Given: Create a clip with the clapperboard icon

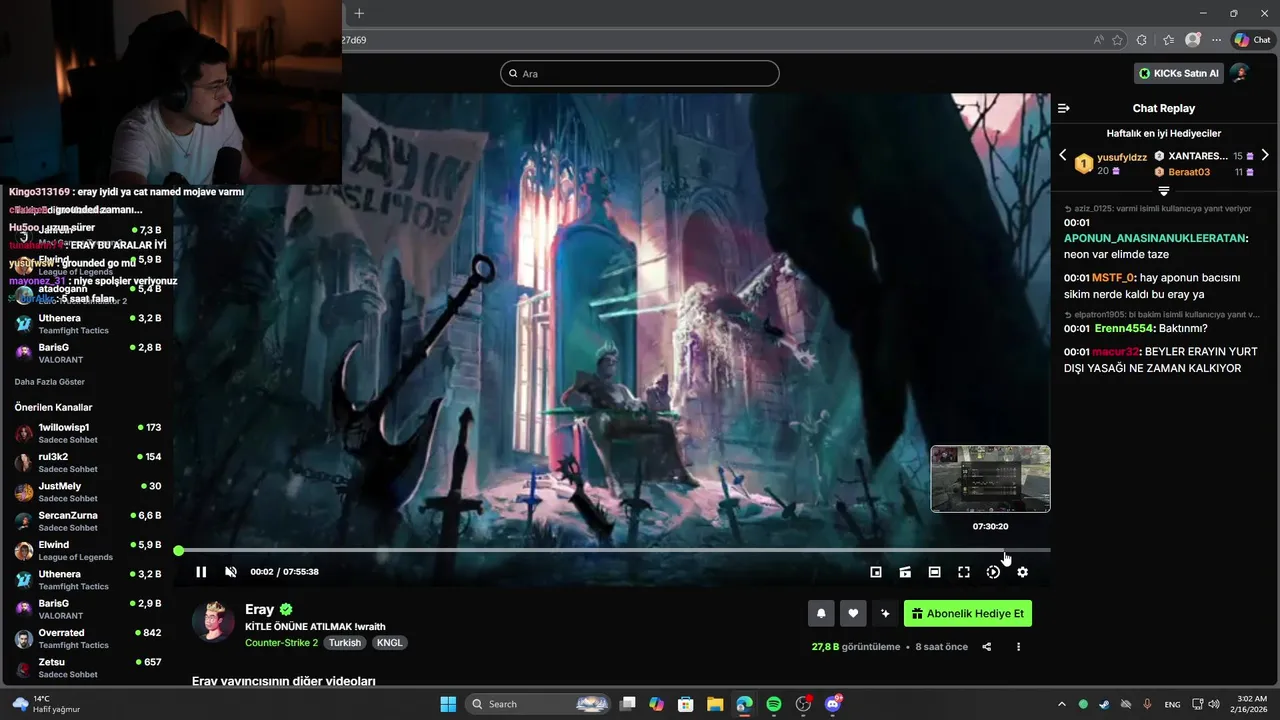Looking at the screenshot, I should coord(905,572).
